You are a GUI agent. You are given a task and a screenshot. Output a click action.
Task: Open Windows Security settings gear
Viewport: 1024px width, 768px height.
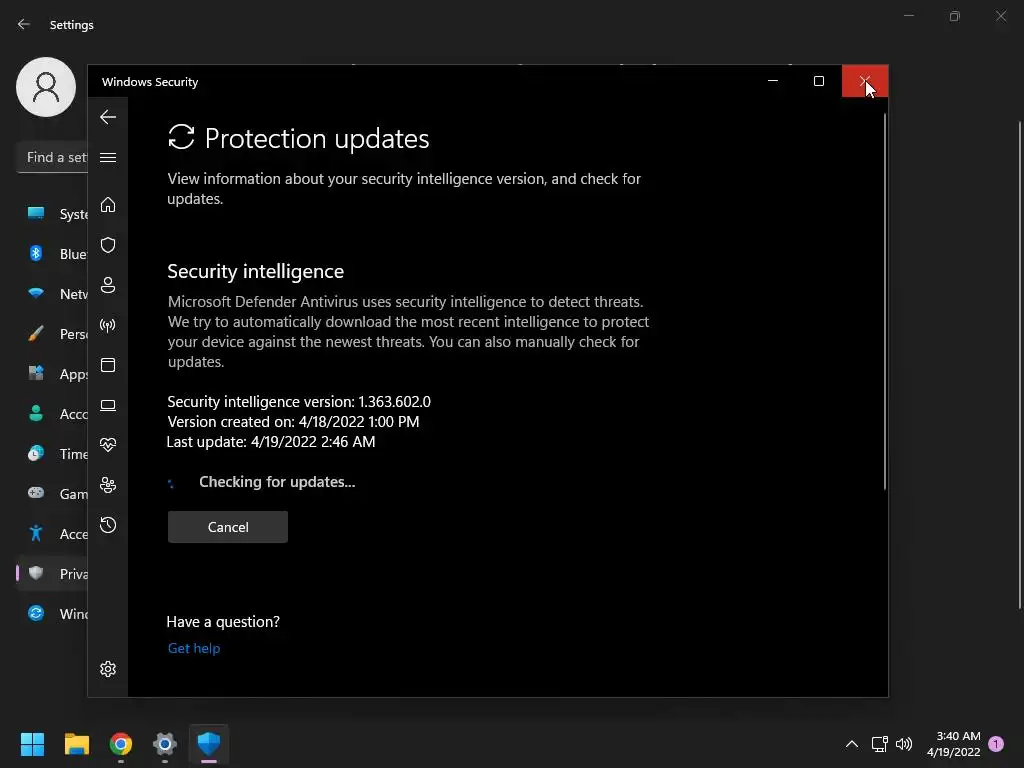tap(108, 669)
